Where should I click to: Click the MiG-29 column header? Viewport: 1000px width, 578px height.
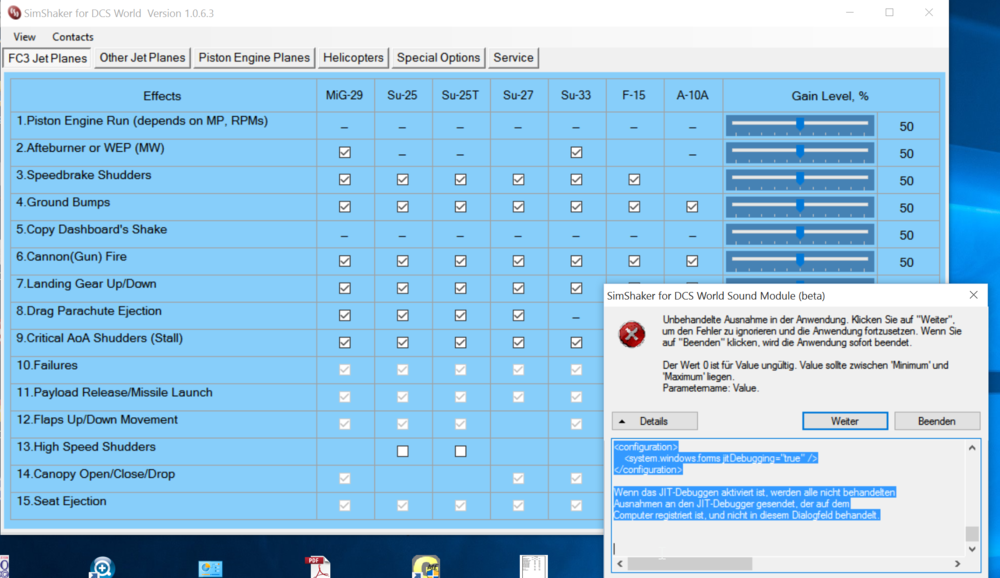tap(344, 96)
